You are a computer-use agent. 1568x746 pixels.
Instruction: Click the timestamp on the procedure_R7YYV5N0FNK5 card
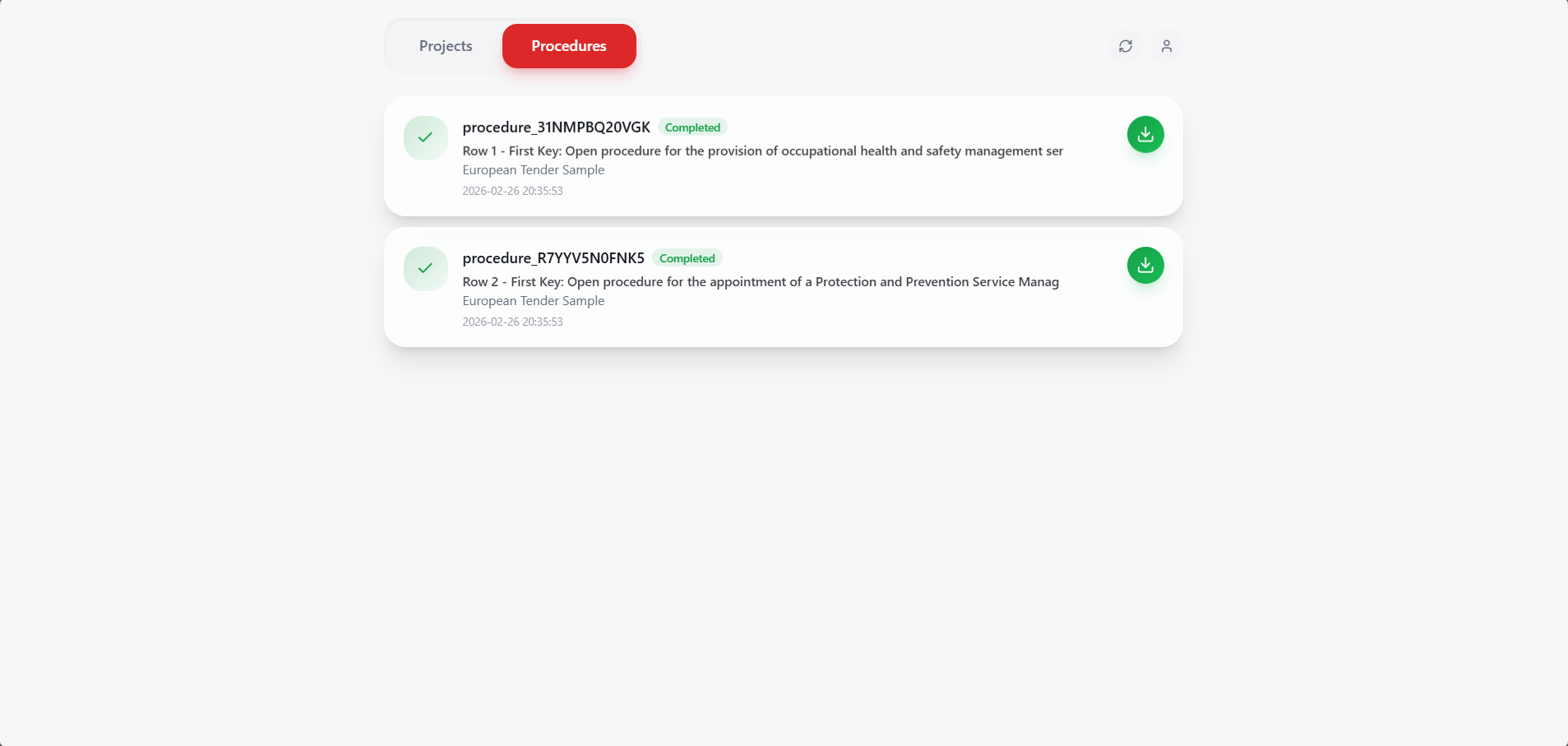[x=512, y=322]
